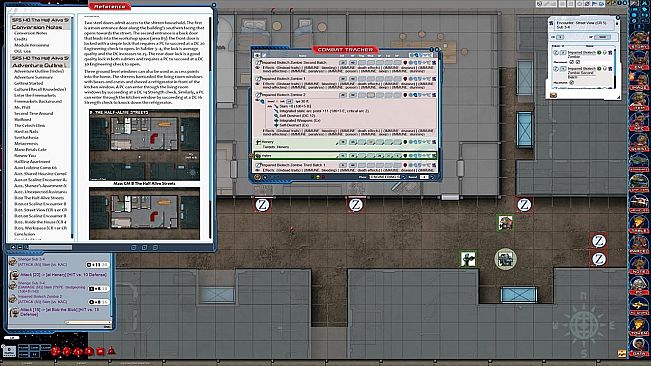Toggle visibility eye for Impaired Biotech Zombie 2
Screen dimensions: 651x366
[x=257, y=100]
